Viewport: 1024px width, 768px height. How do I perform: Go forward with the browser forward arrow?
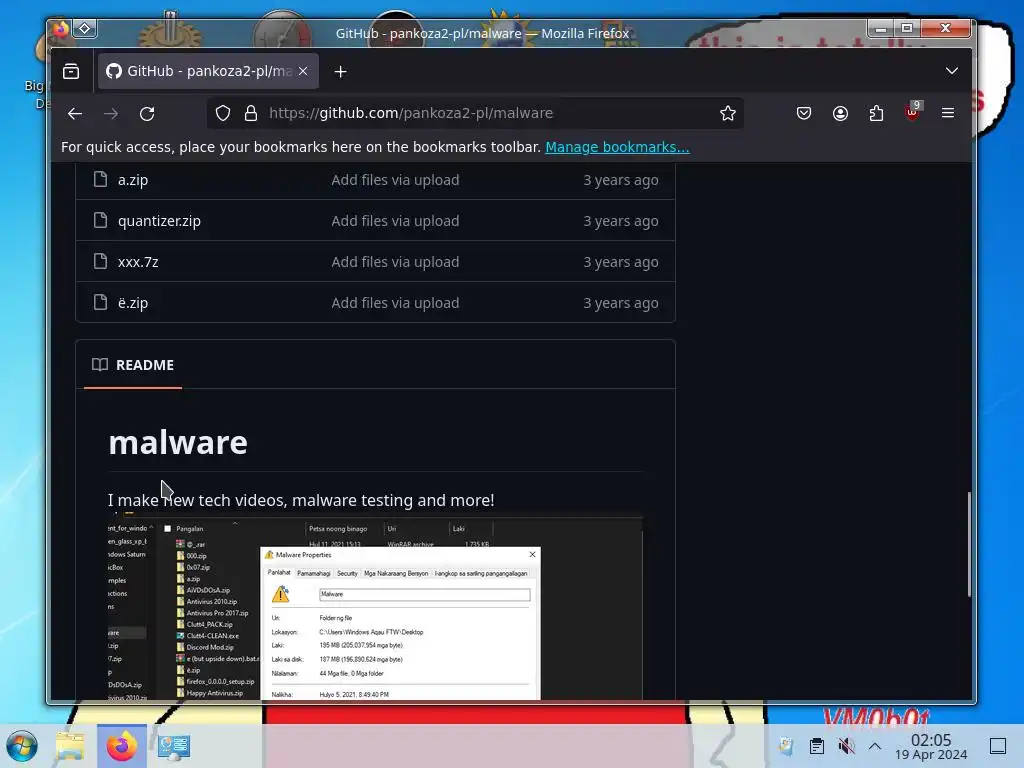[x=111, y=114]
